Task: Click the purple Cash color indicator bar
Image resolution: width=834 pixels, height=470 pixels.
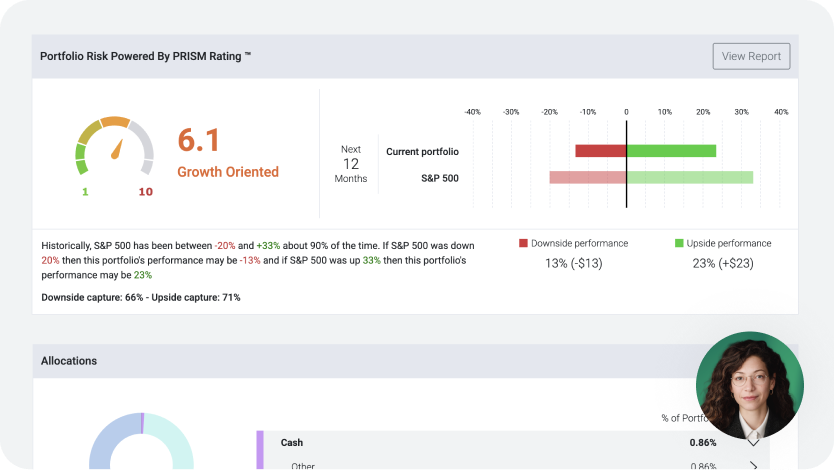Action: (260, 450)
